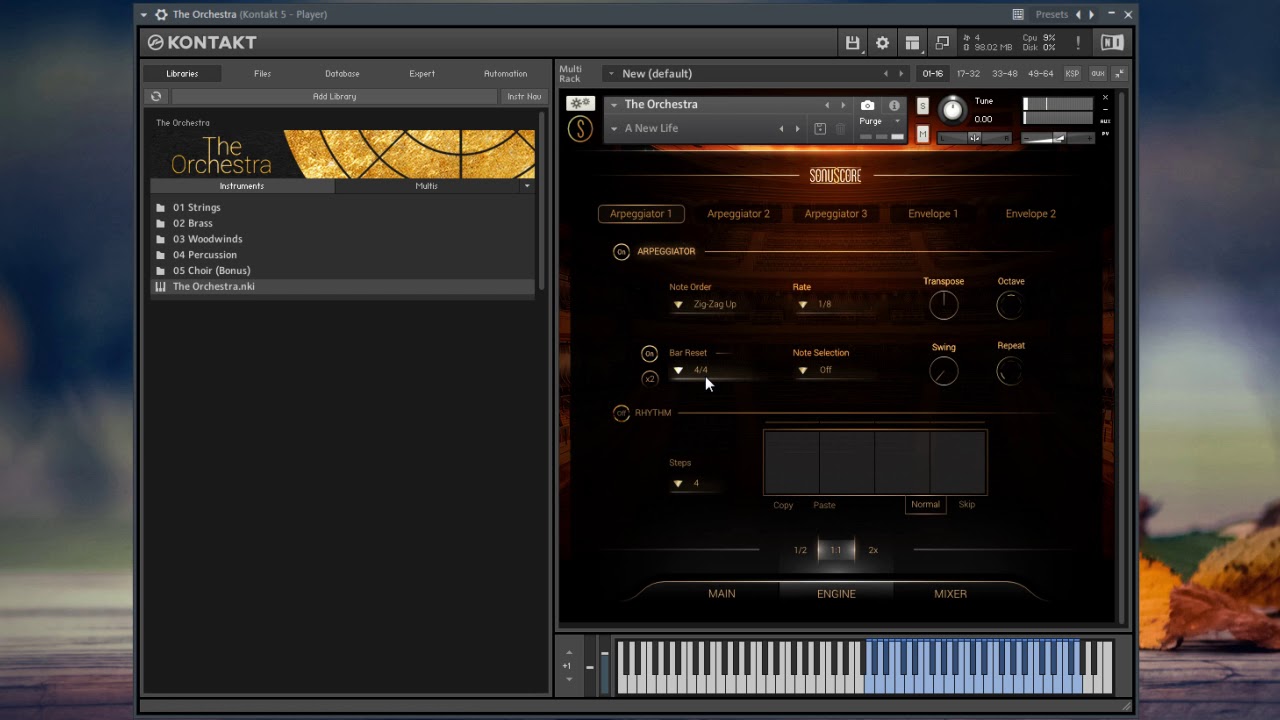Image resolution: width=1280 pixels, height=720 pixels.
Task: Open the Envelope 1 tab
Action: pos(933,214)
